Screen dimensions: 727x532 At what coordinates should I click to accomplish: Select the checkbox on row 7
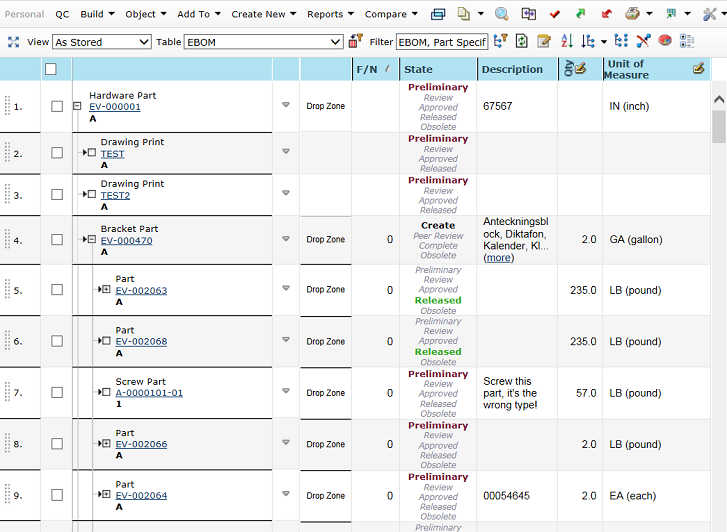(x=57, y=393)
